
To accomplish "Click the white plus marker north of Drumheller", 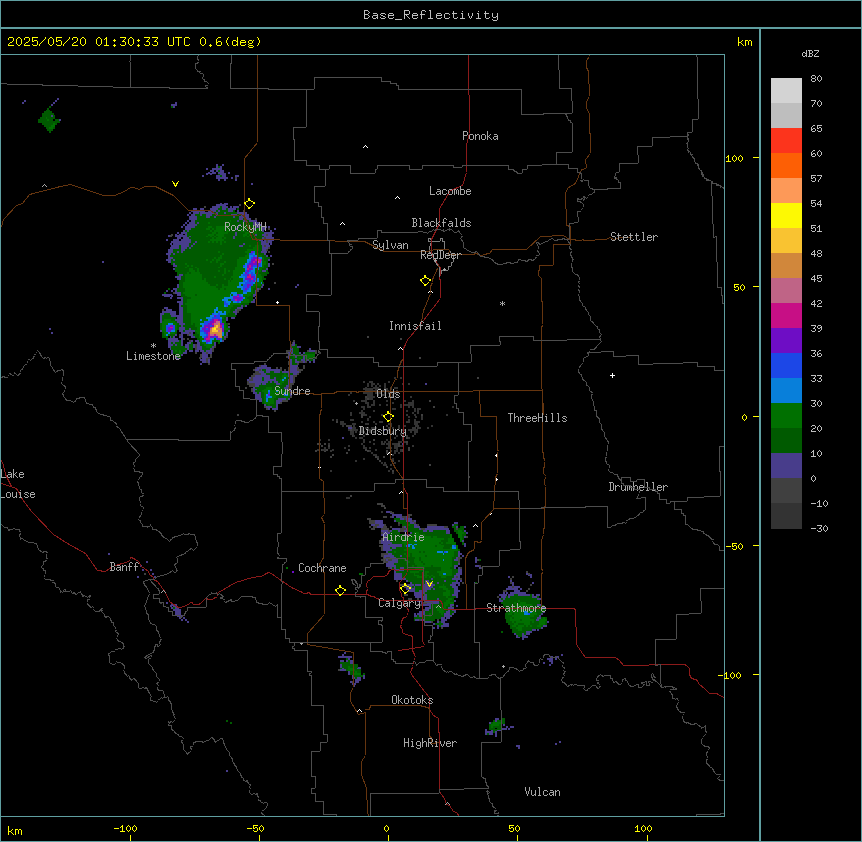I will click(x=612, y=375).
